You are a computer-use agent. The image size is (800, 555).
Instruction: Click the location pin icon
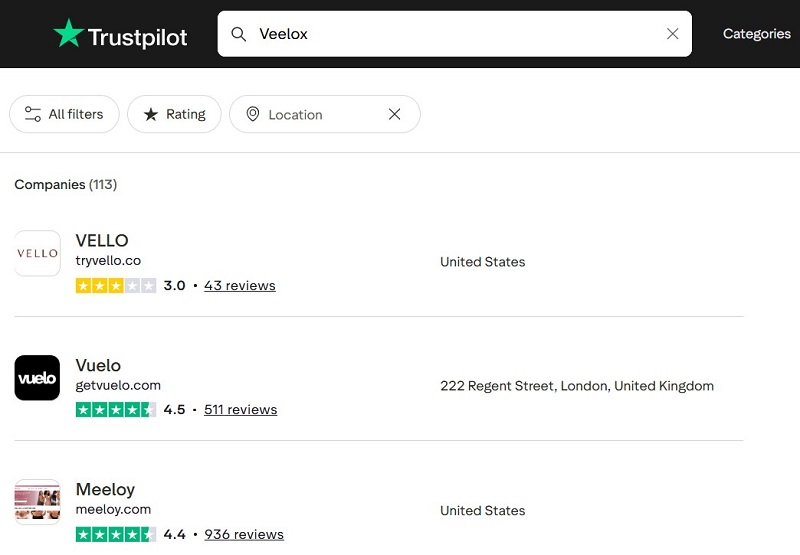tap(253, 114)
